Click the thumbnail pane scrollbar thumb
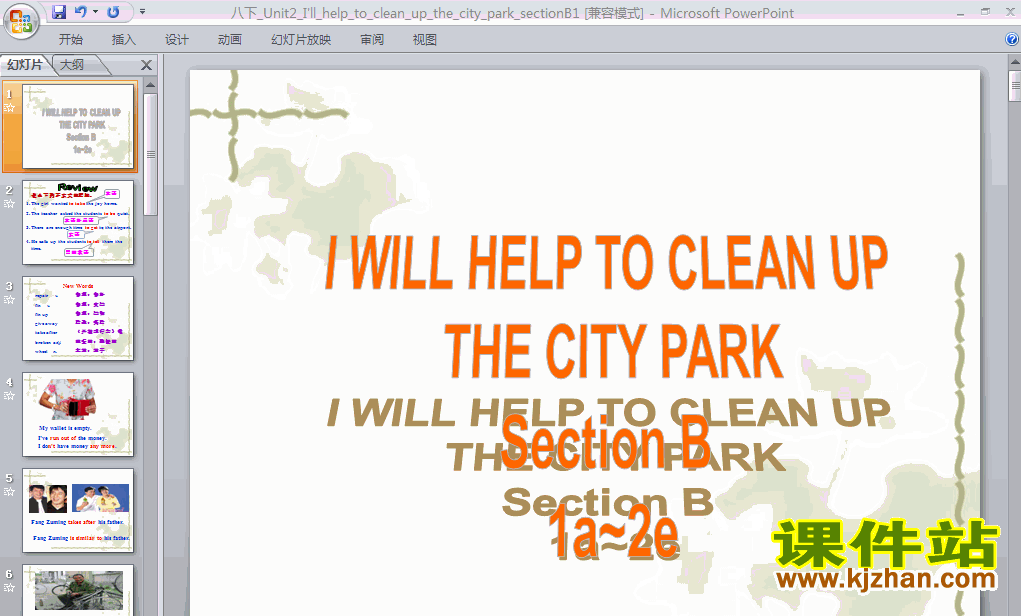This screenshot has height=616, width=1021. tap(150, 154)
